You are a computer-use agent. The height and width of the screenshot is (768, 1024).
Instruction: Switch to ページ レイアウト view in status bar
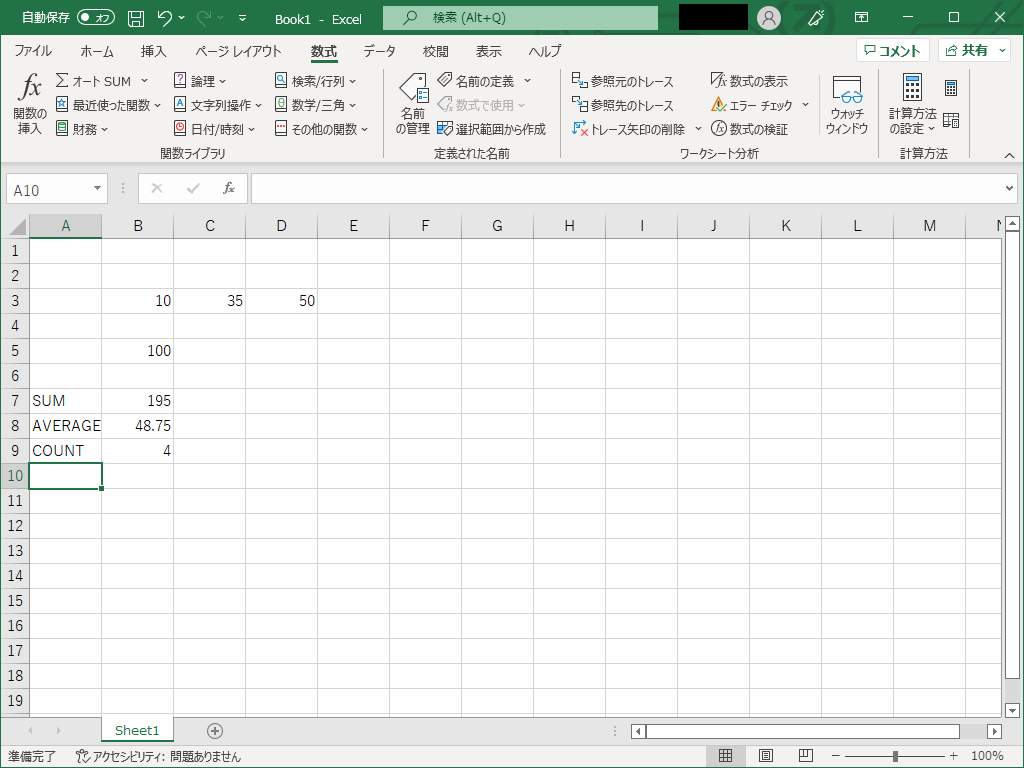tap(765, 756)
